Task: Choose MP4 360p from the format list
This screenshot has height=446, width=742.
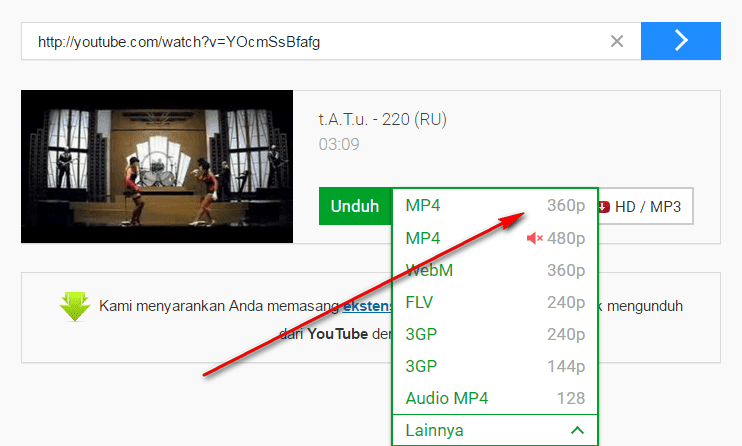Action: [x=495, y=205]
